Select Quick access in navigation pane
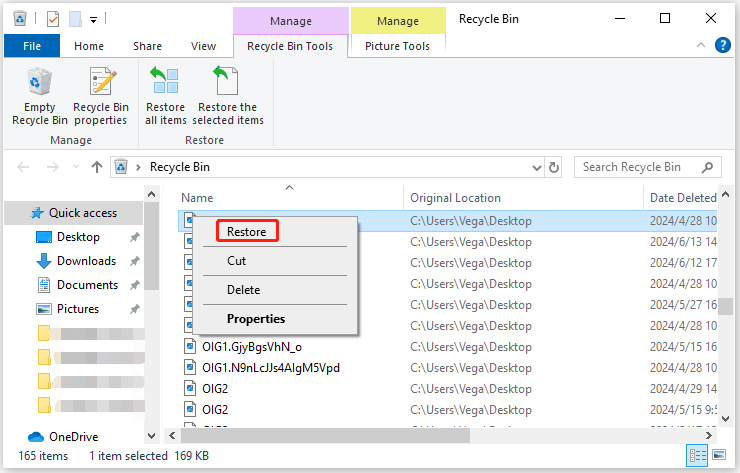The width and height of the screenshot is (740, 473). 74,213
